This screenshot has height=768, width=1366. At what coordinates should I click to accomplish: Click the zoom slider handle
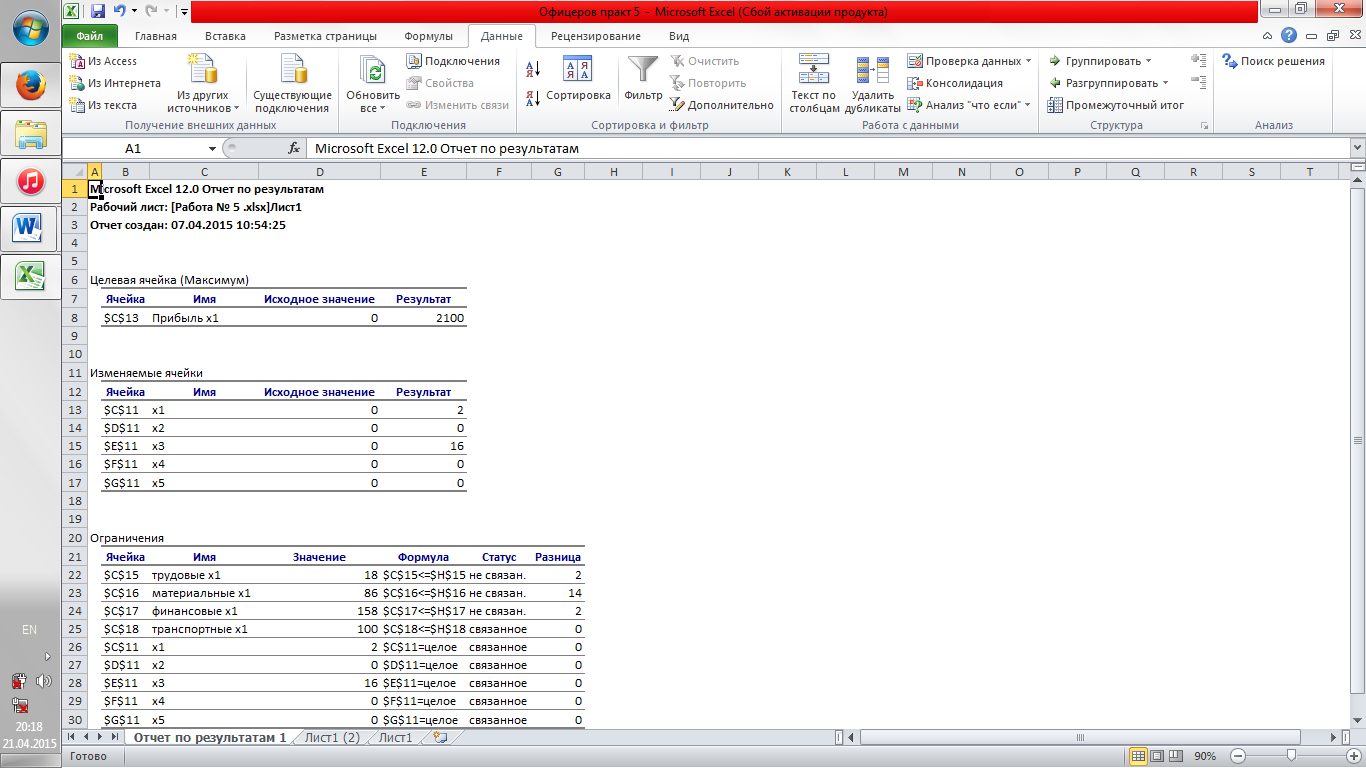pos(1292,756)
